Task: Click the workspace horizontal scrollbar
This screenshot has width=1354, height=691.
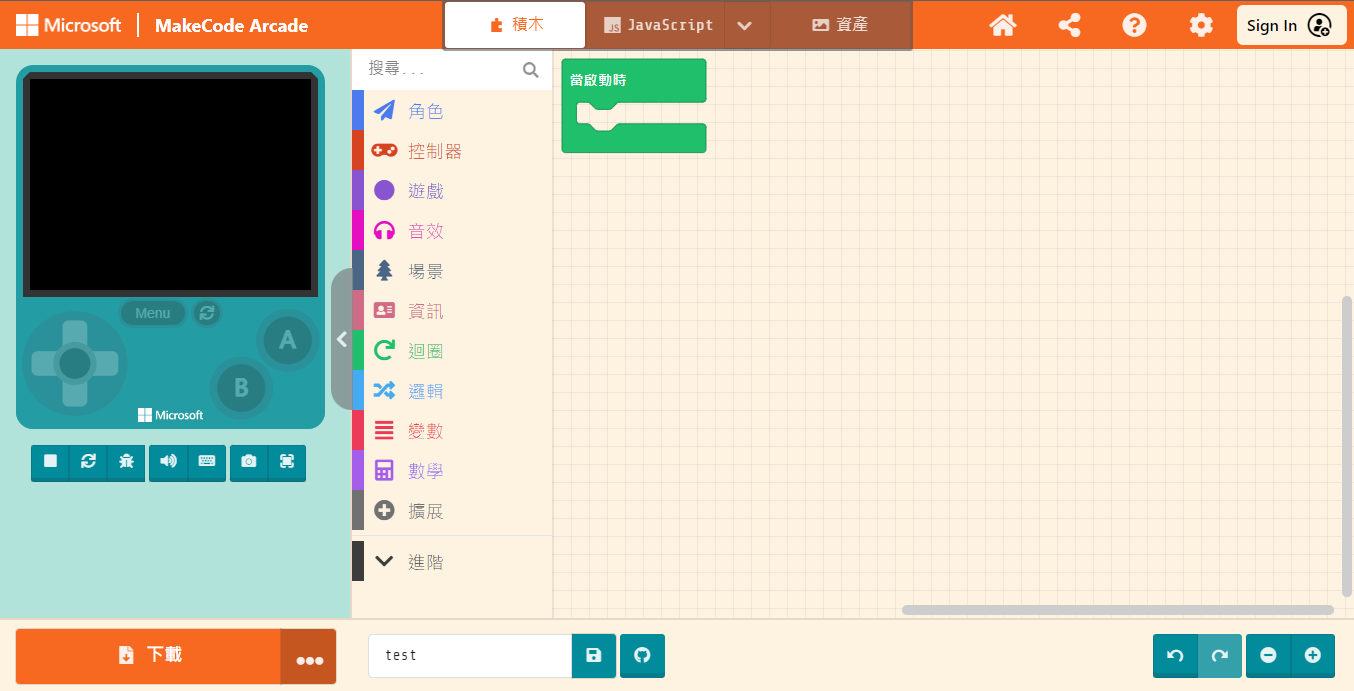Action: pos(1118,609)
